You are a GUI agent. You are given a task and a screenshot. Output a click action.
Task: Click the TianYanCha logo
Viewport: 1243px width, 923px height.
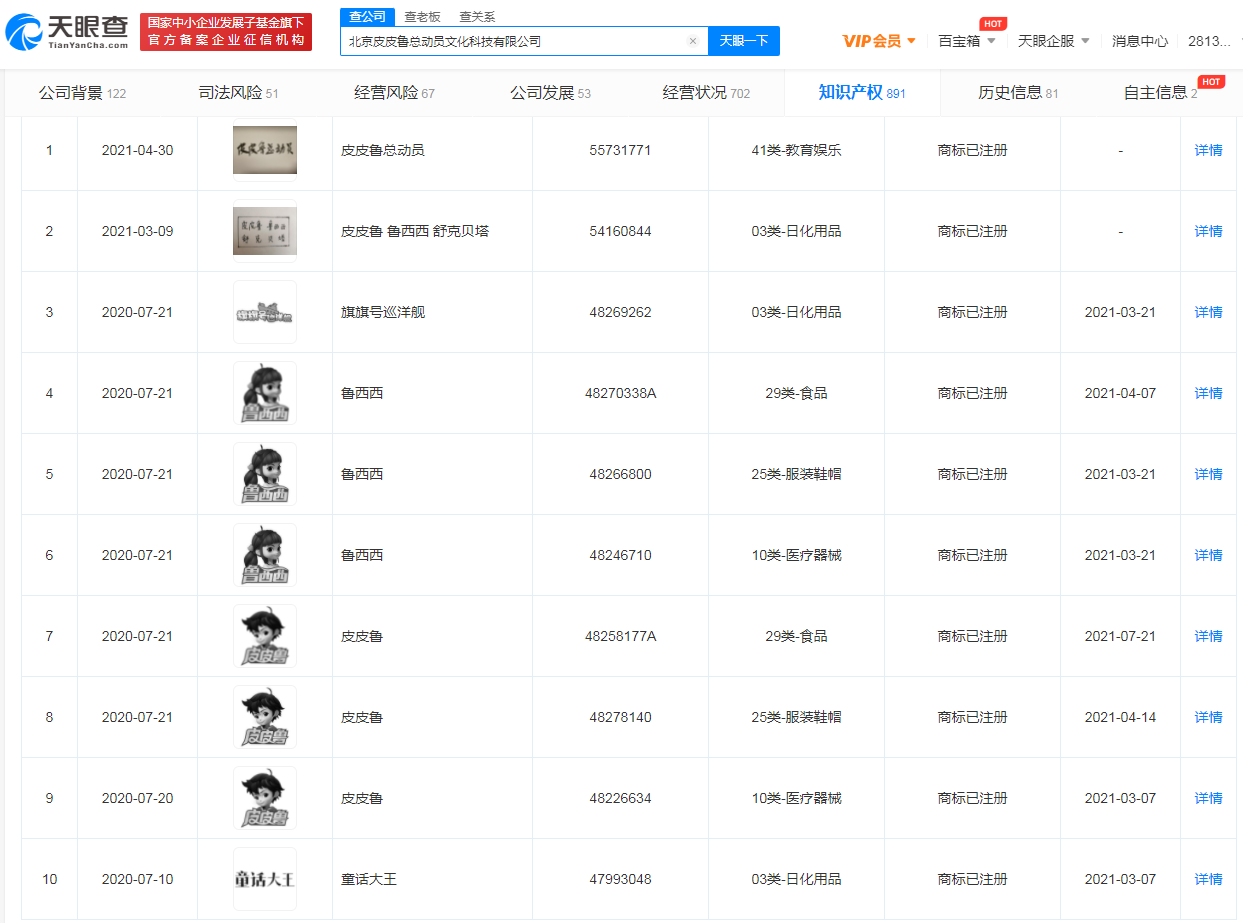click(67, 32)
